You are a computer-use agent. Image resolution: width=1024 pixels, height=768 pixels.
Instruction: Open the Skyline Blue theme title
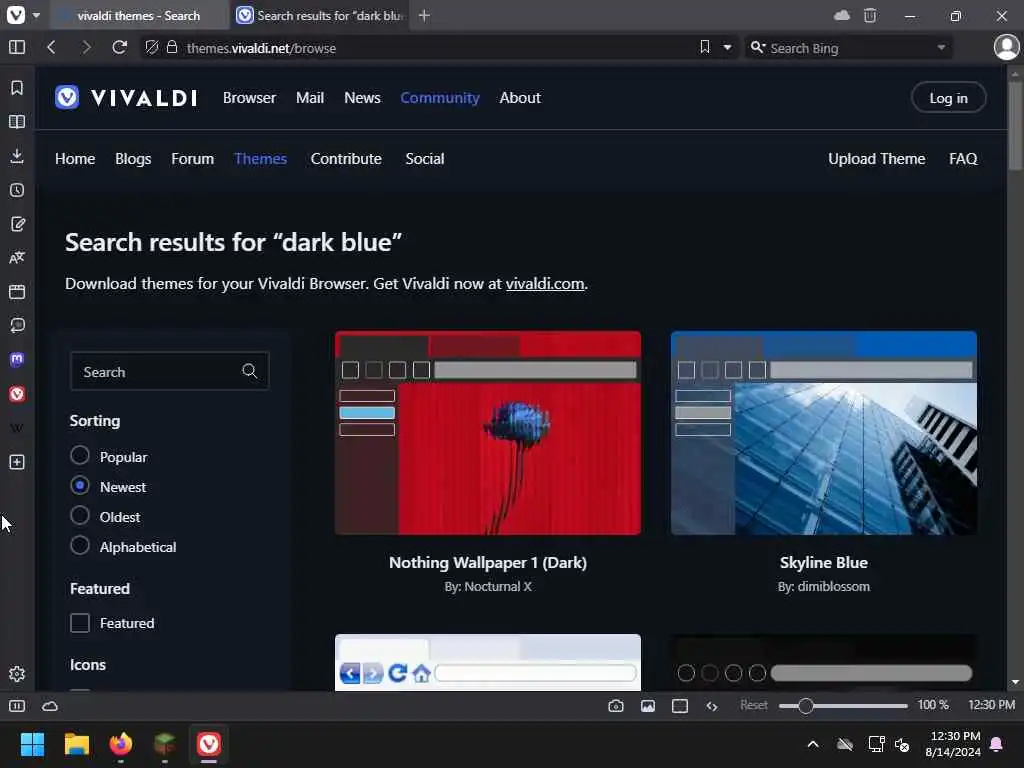pos(824,562)
